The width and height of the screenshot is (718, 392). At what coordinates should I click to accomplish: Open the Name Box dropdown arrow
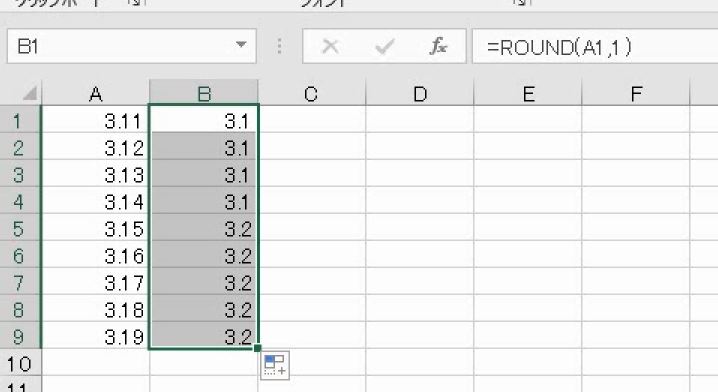(241, 45)
